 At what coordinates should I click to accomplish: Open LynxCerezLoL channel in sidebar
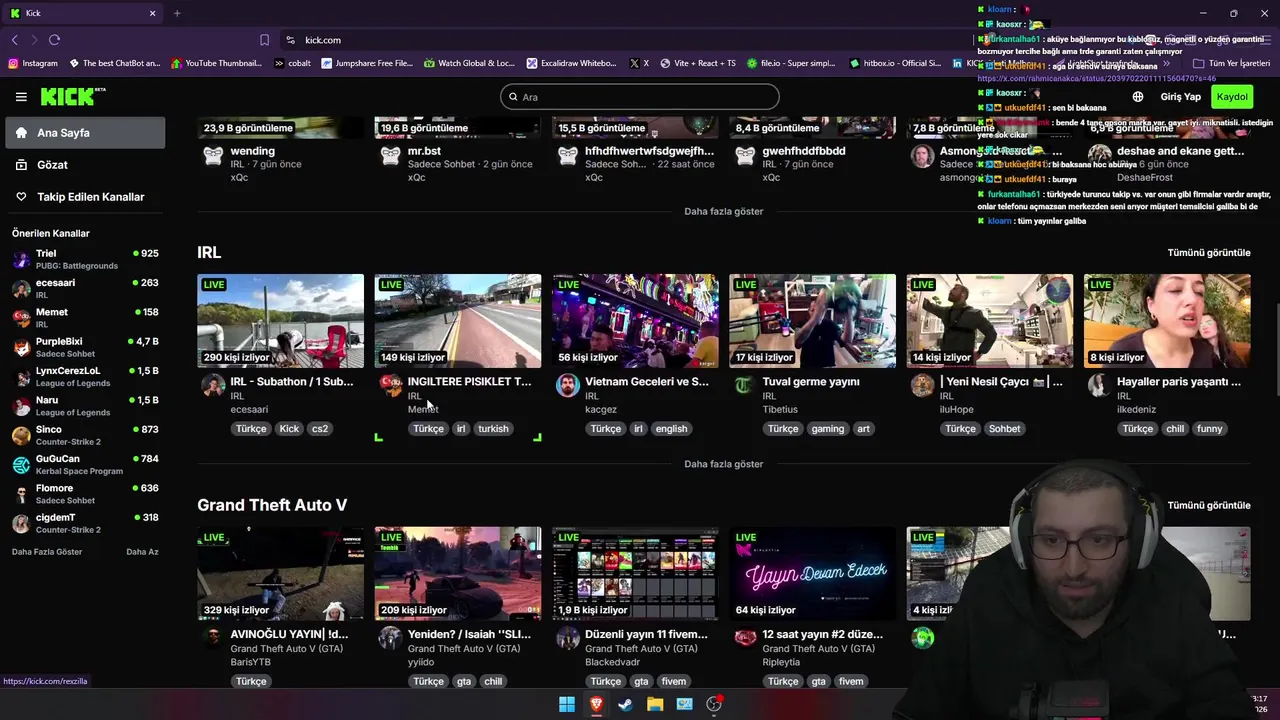85,377
